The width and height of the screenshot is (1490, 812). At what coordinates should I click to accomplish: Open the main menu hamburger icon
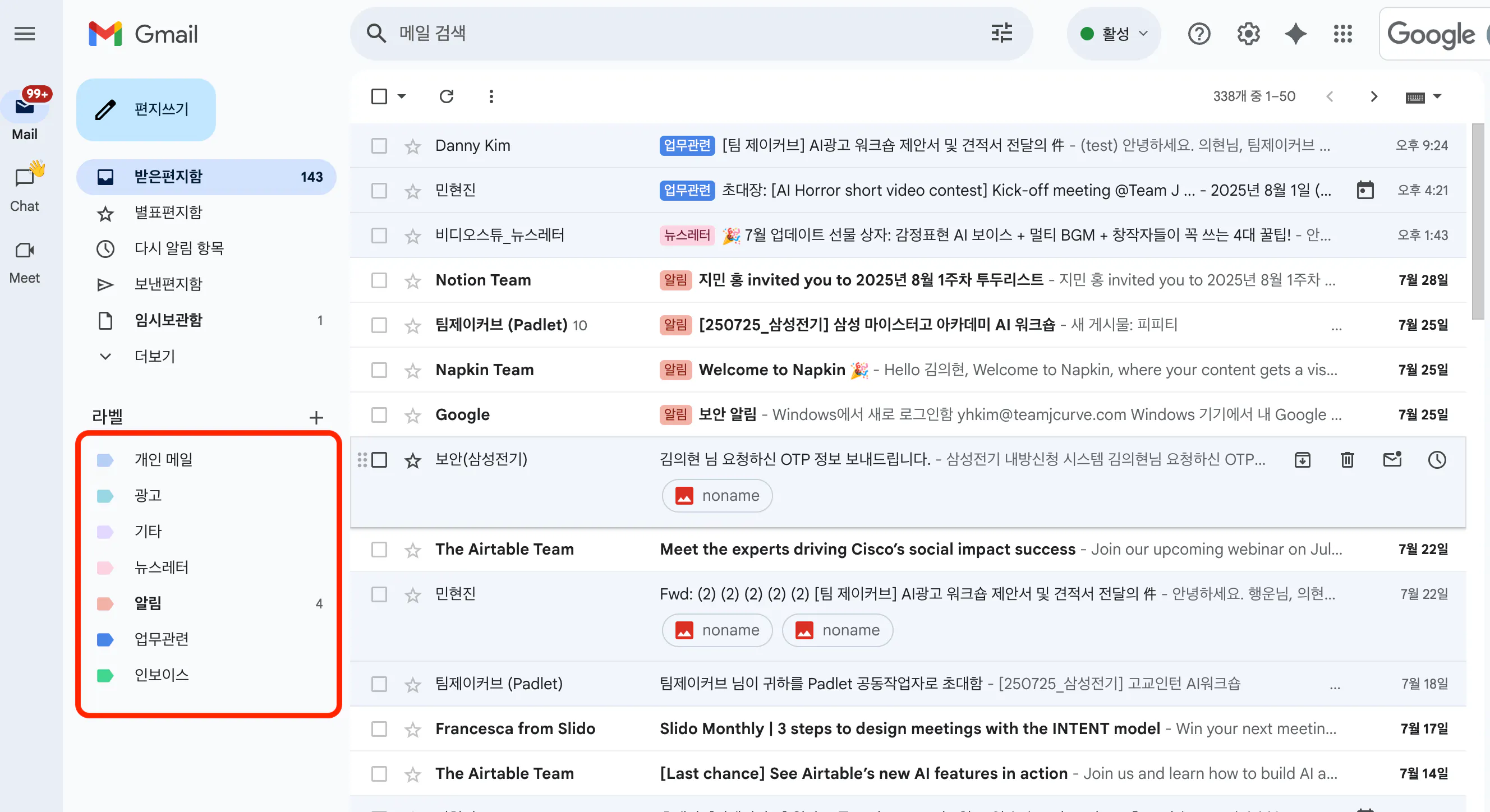24,34
